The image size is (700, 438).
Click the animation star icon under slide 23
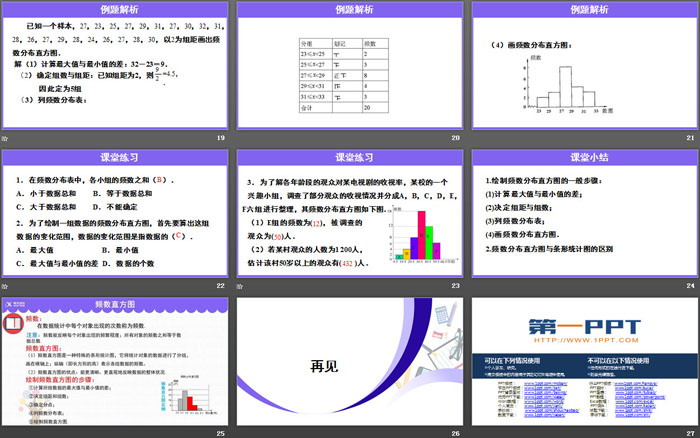(x=239, y=285)
